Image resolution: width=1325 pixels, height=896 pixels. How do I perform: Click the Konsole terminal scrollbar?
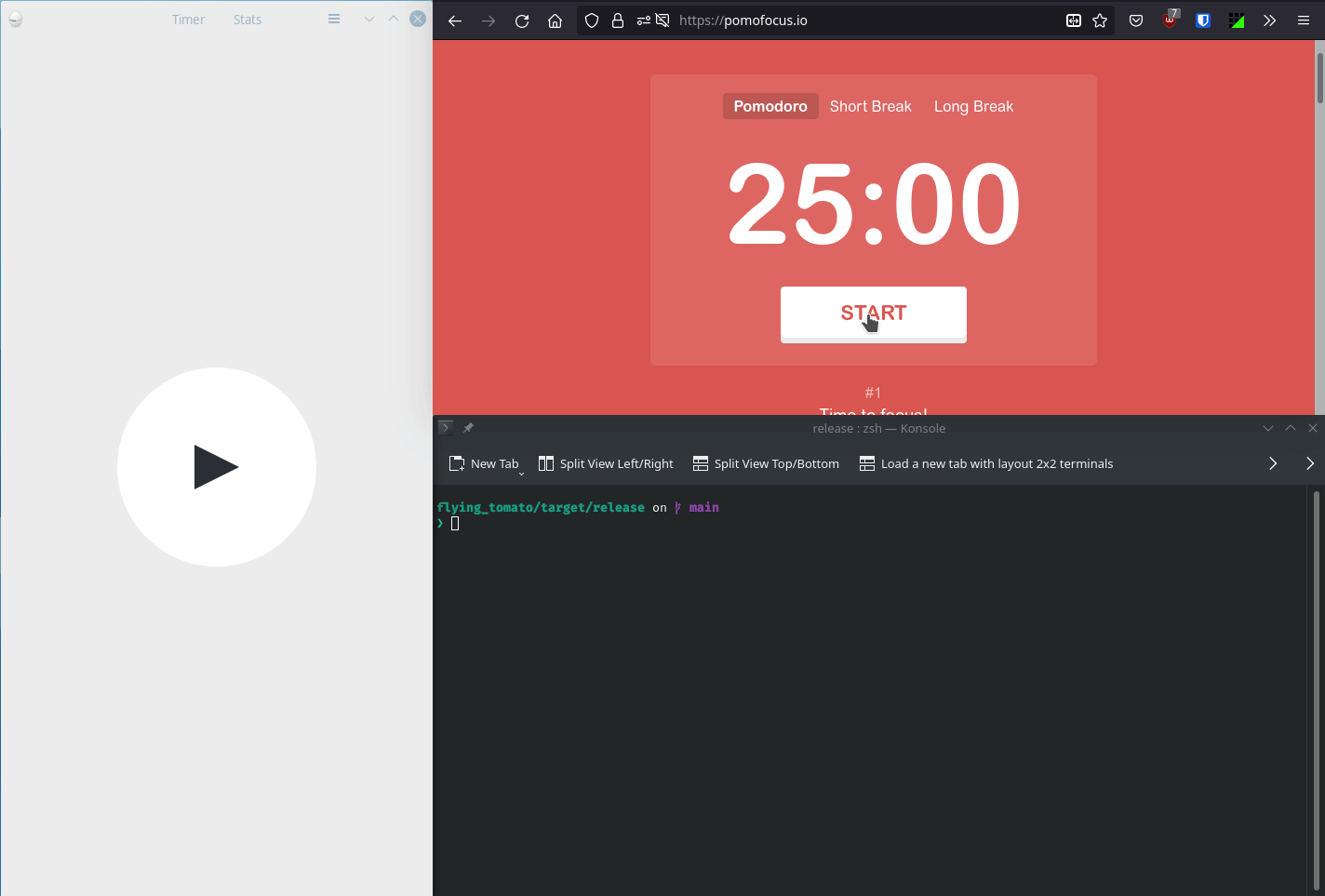pos(1317,689)
